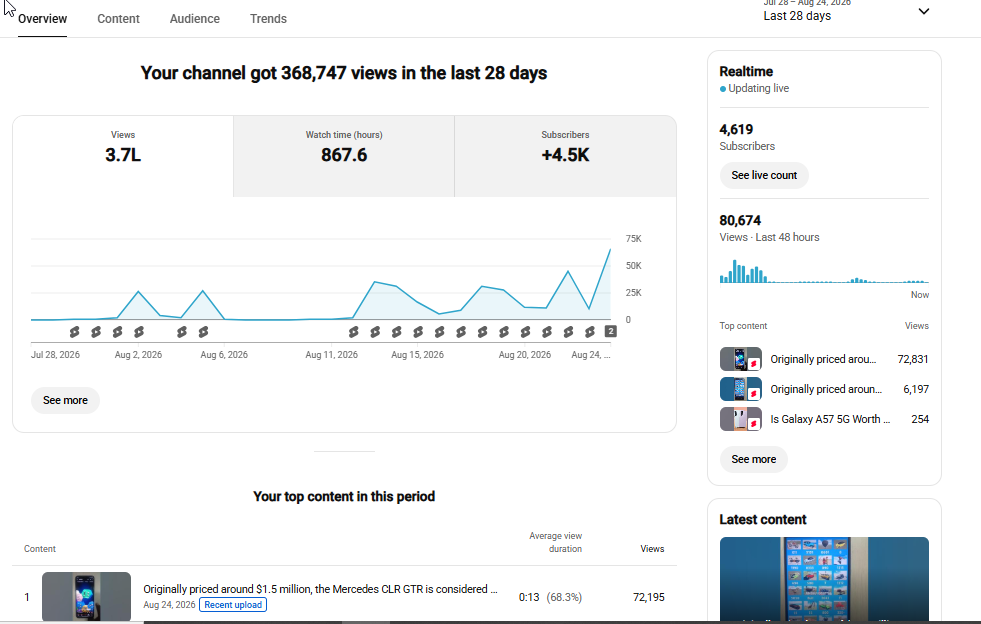
Task: Click the Recent upload badge
Action: tap(233, 605)
